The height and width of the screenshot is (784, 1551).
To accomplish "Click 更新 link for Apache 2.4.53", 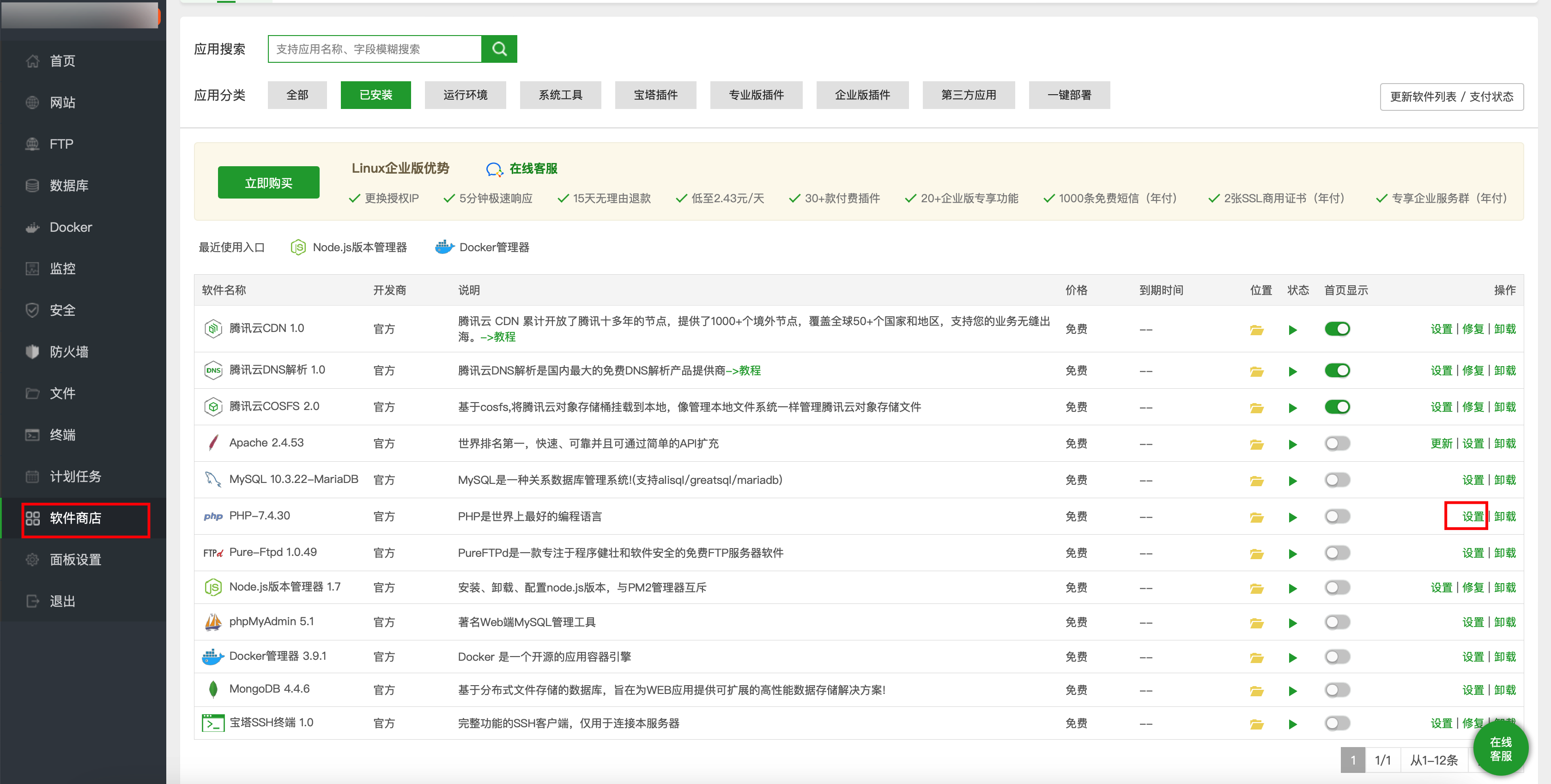I will click(x=1441, y=444).
